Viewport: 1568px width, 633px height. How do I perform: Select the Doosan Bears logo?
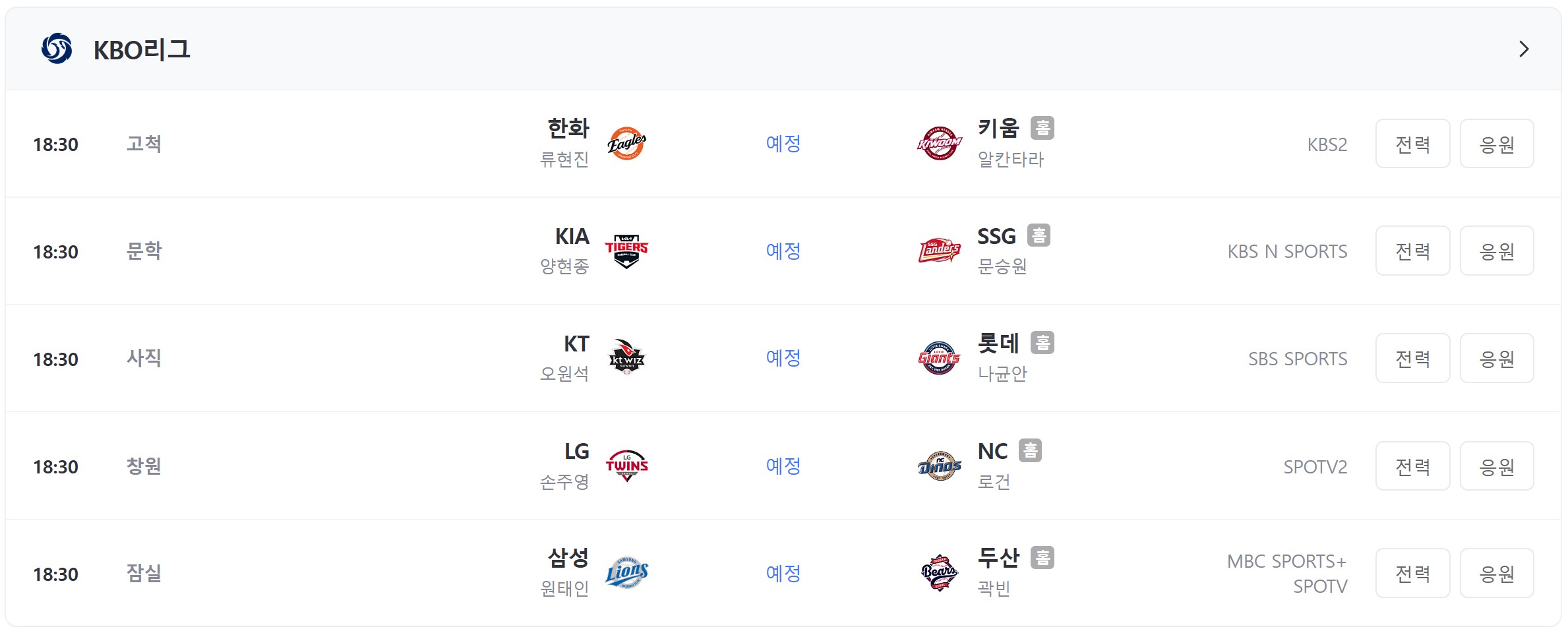[940, 573]
